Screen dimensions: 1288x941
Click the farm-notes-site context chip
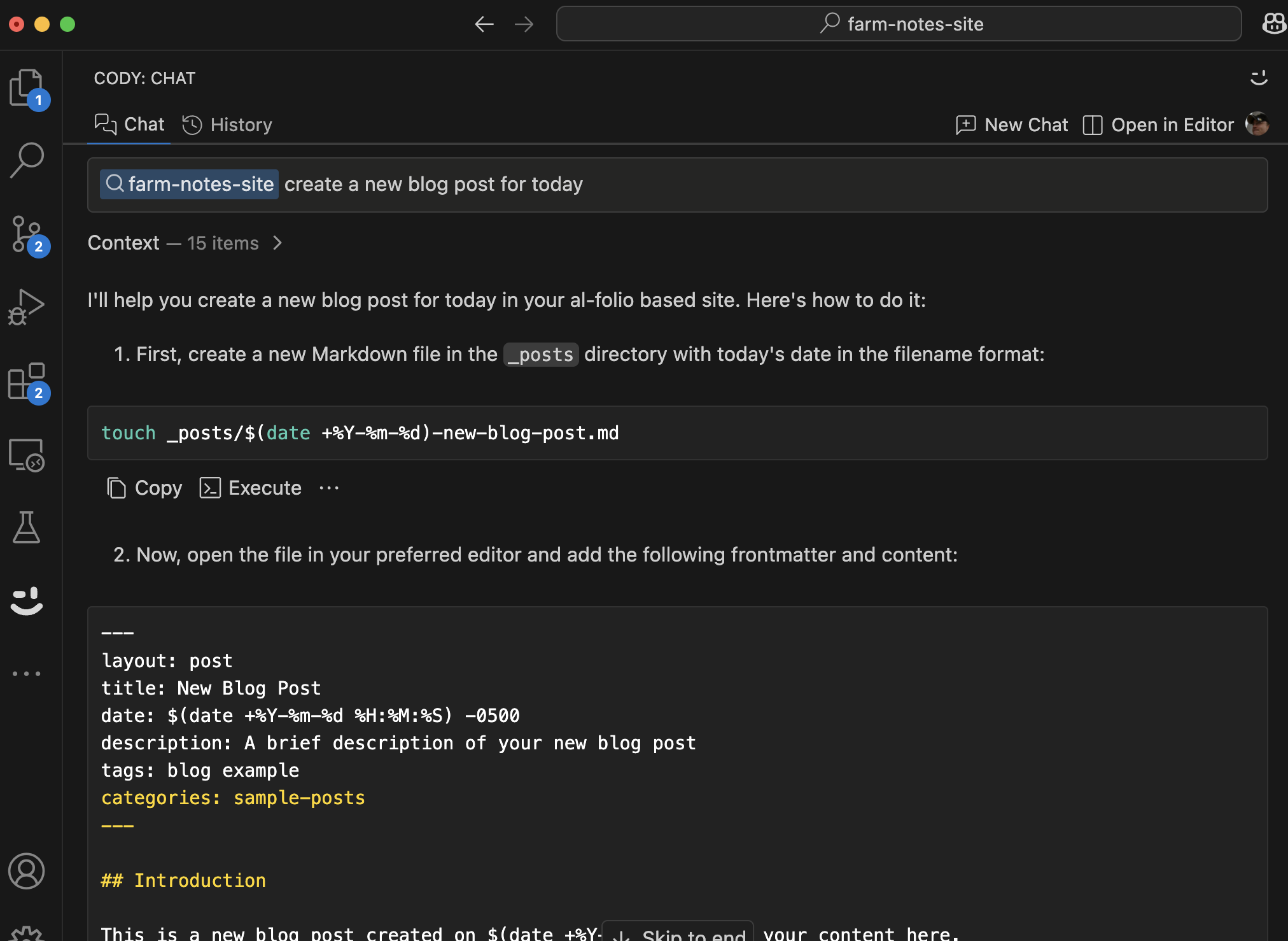[x=189, y=184]
